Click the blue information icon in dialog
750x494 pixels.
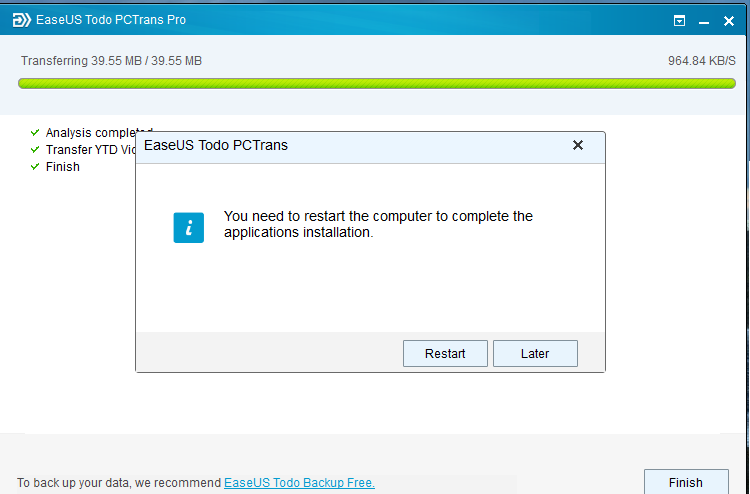[x=188, y=228]
